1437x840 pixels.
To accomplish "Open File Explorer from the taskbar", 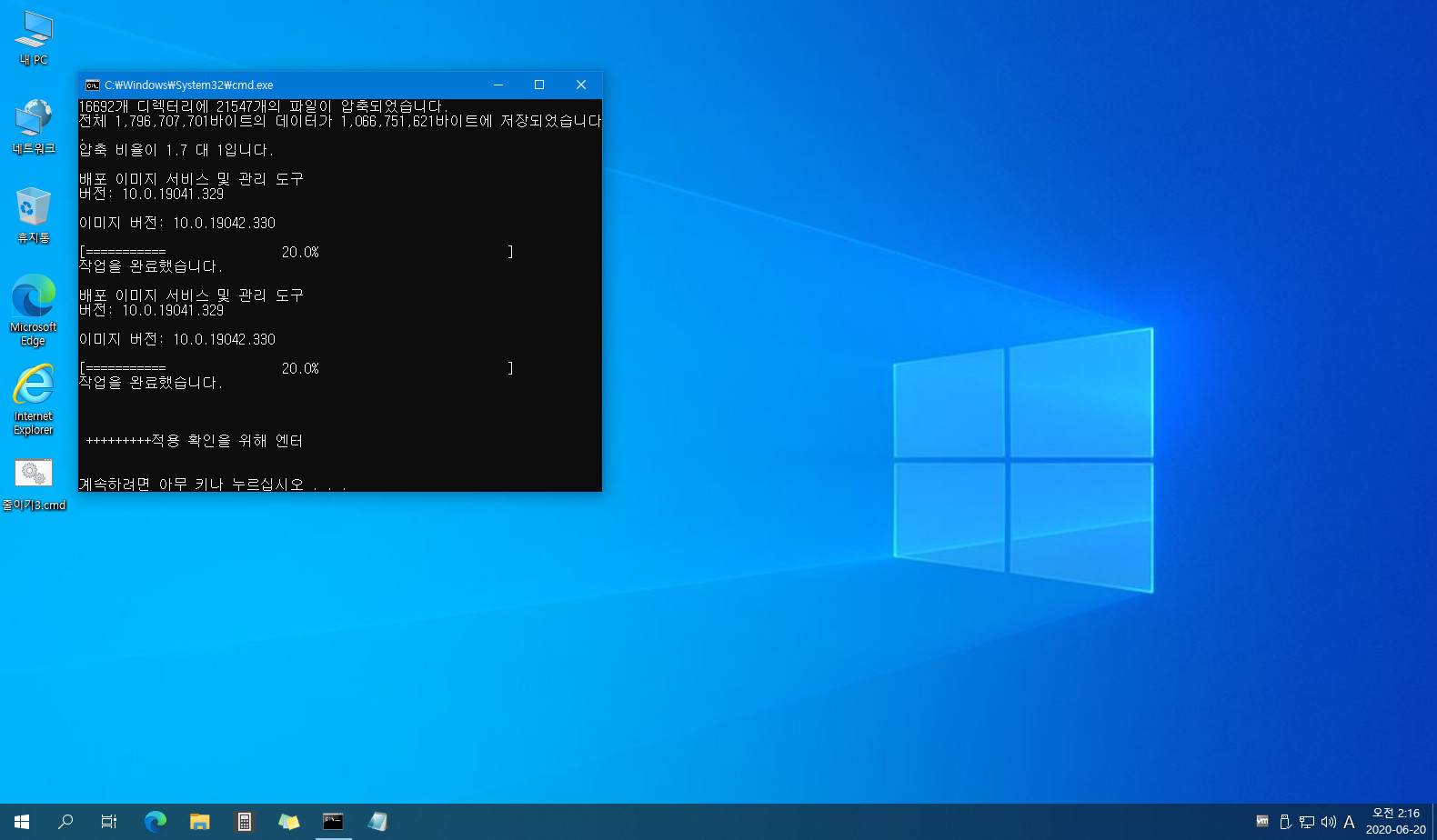I will 200,822.
